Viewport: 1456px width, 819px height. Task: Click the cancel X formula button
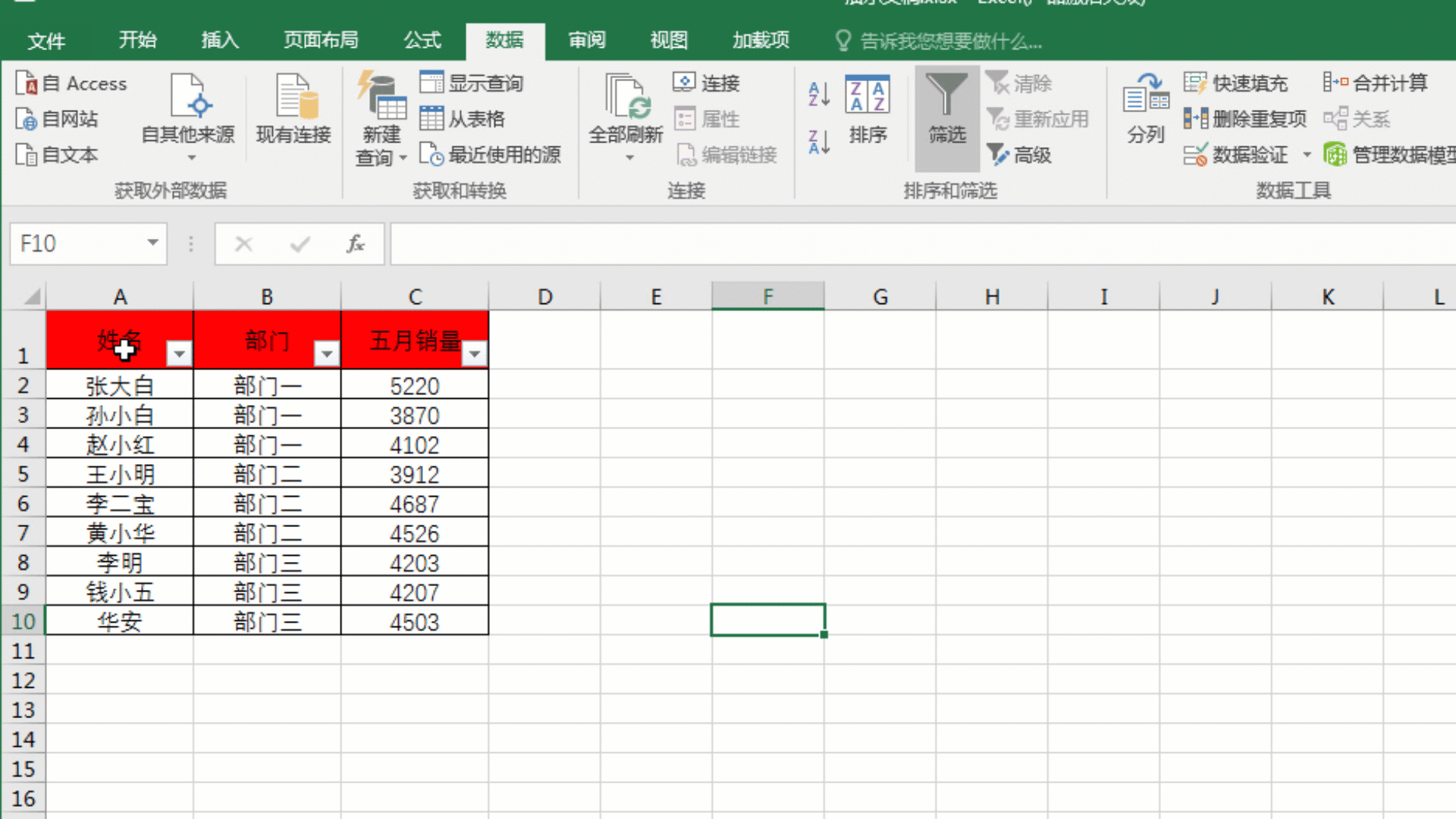(x=243, y=243)
